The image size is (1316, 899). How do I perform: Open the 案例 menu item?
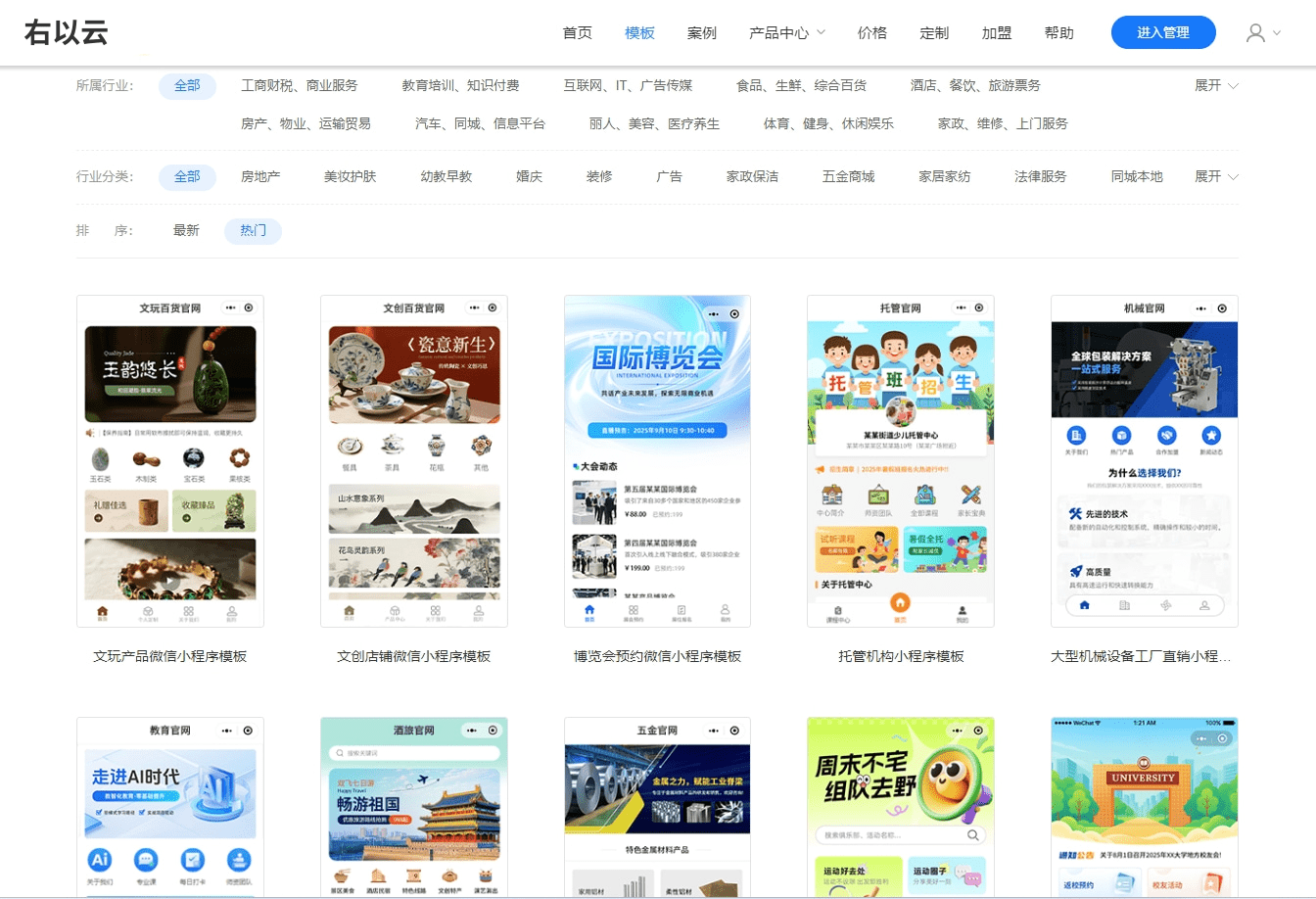[702, 32]
